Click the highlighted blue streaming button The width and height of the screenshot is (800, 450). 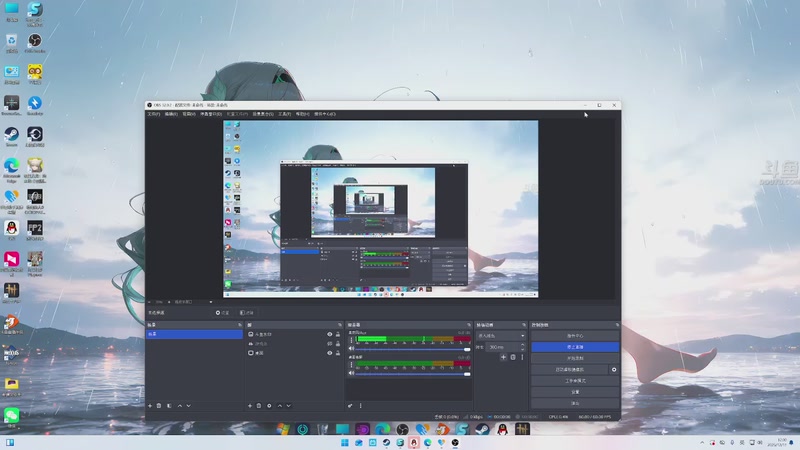click(x=575, y=347)
